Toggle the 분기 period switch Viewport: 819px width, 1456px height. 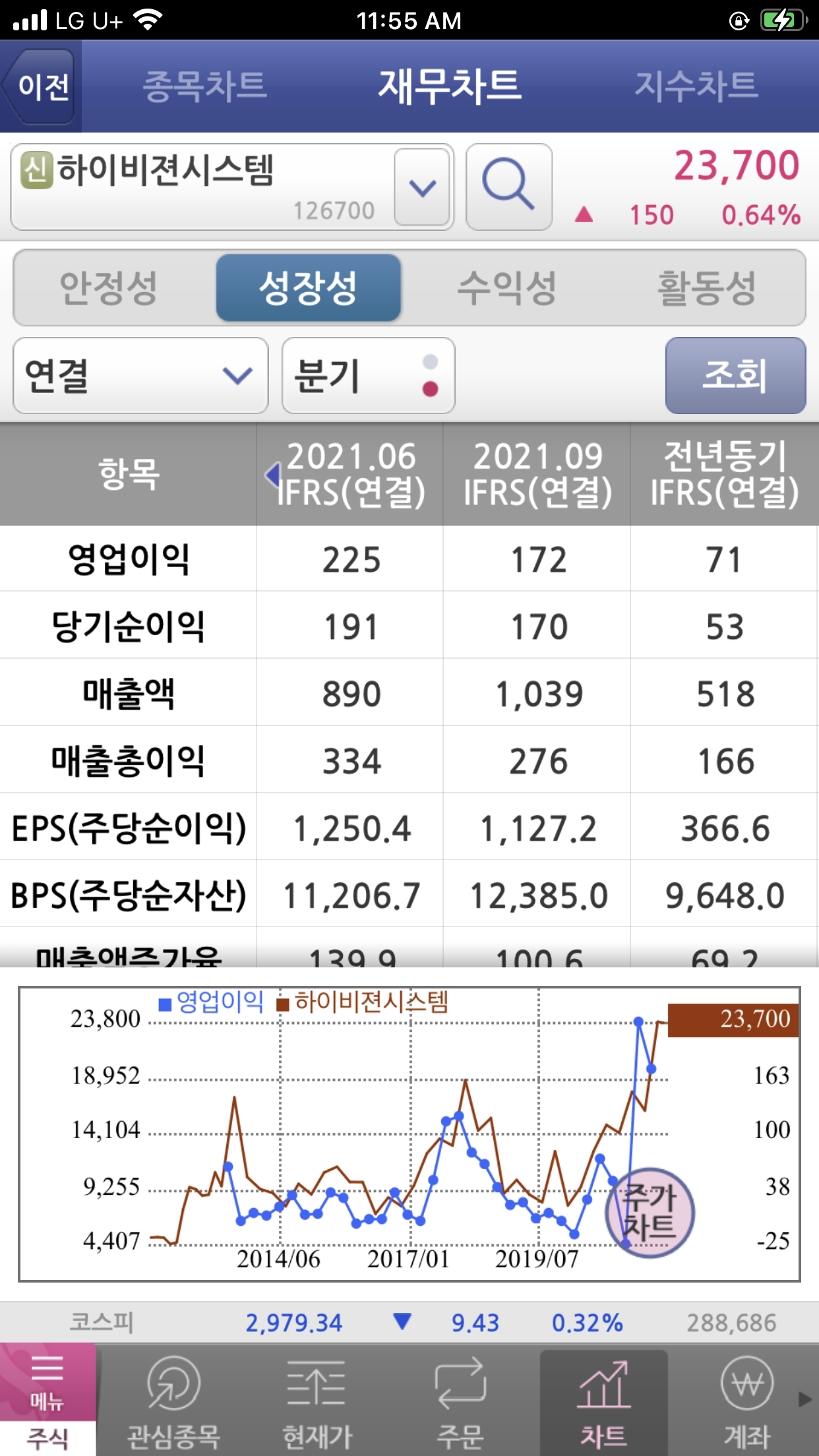pyautogui.click(x=369, y=376)
